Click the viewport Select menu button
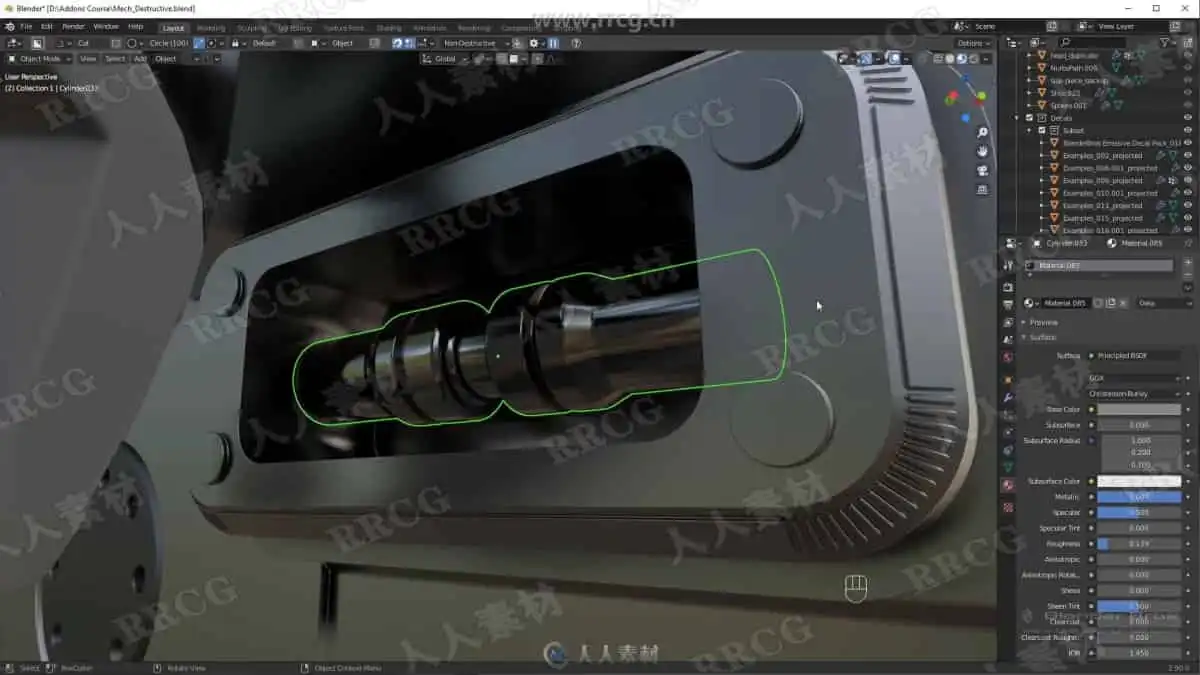Image resolution: width=1200 pixels, height=675 pixels. click(x=115, y=59)
